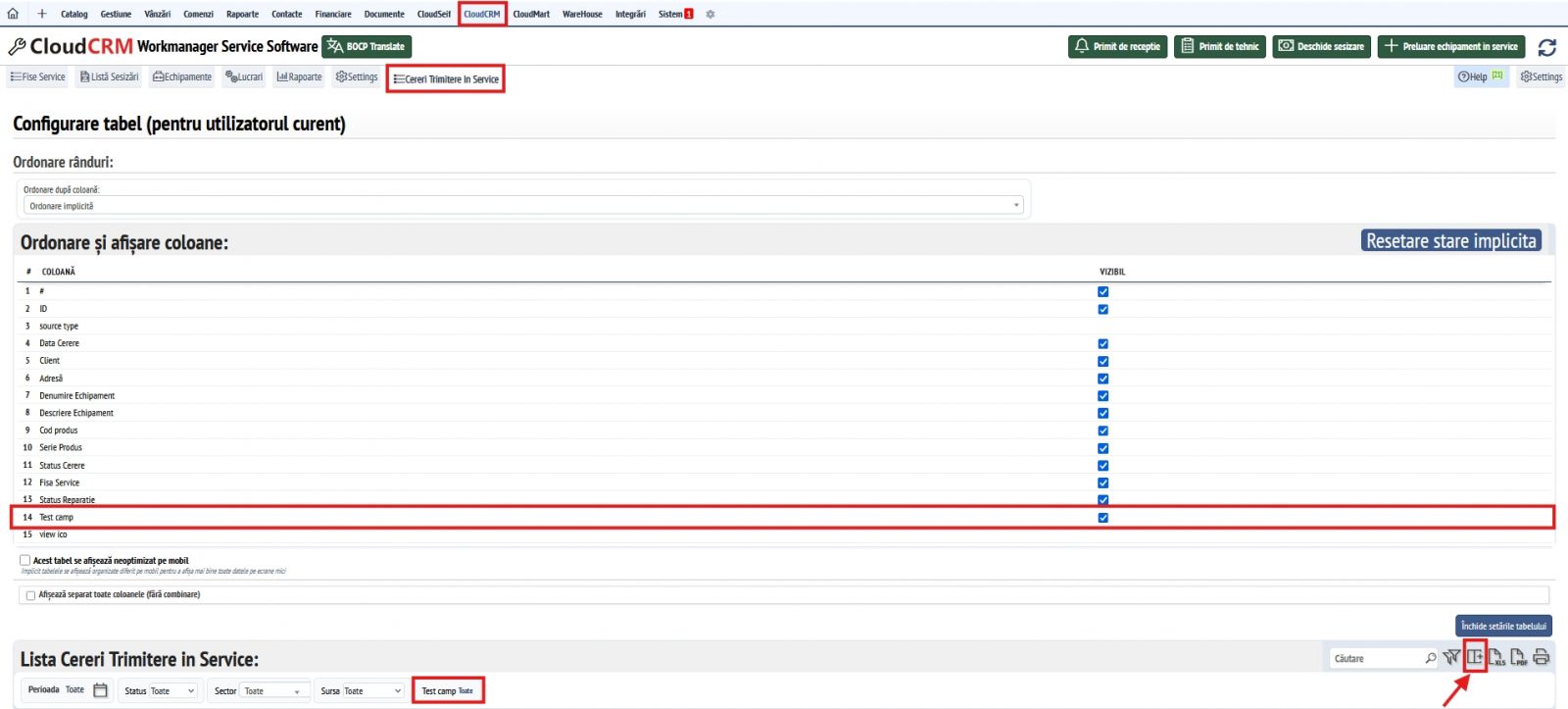Switch to the Lucrari tab
The image size is (1568, 709).
244,76
